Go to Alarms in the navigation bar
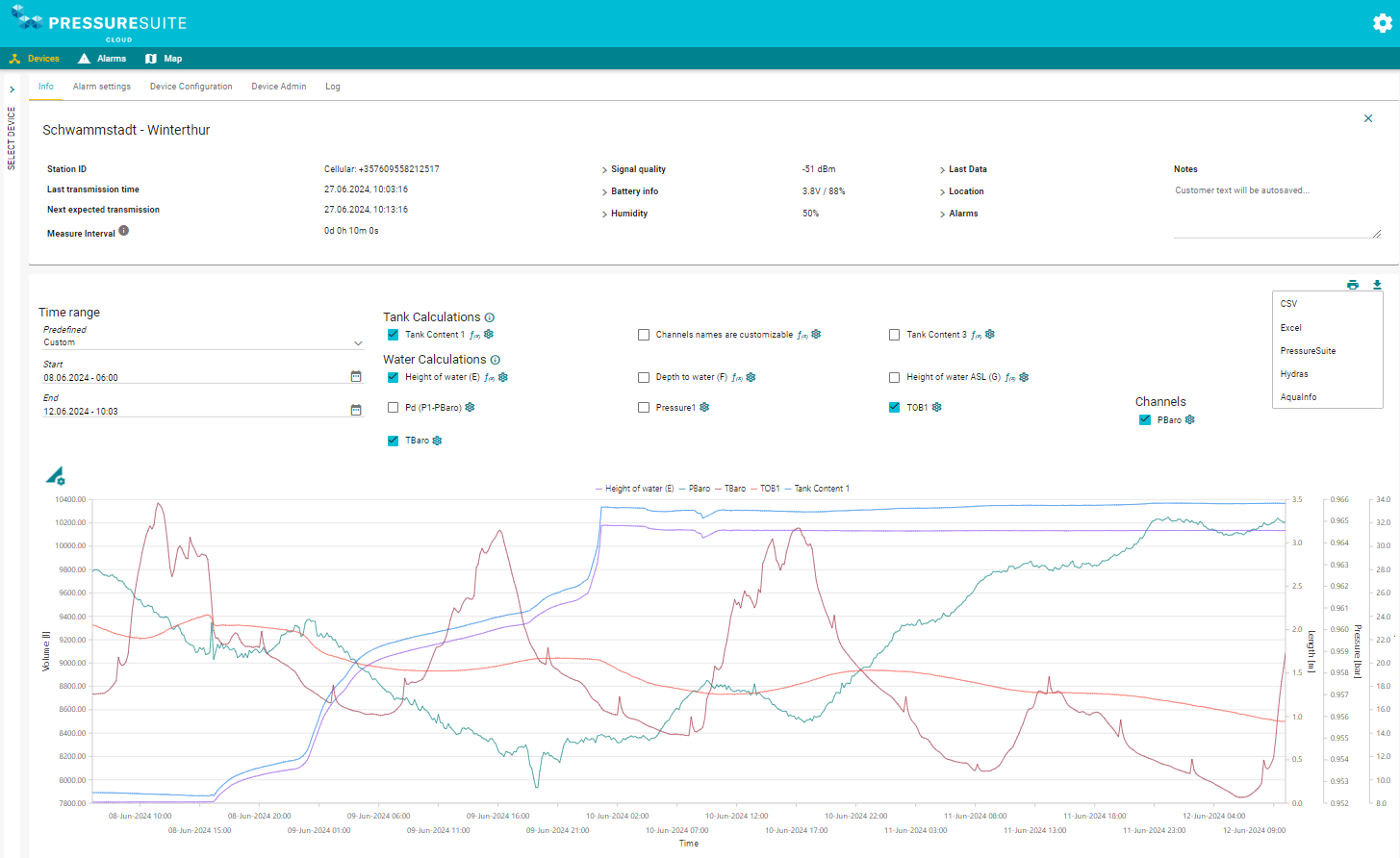This screenshot has width=1400, height=858. (x=102, y=59)
